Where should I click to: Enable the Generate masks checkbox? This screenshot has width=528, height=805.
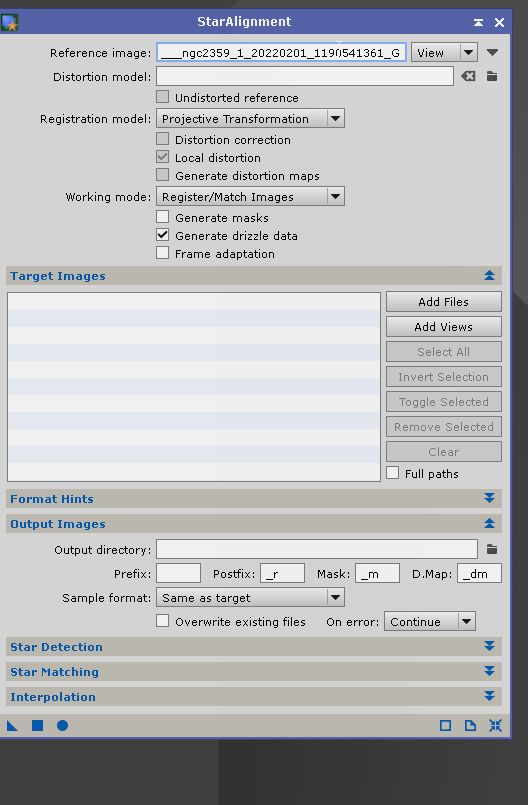(162, 217)
